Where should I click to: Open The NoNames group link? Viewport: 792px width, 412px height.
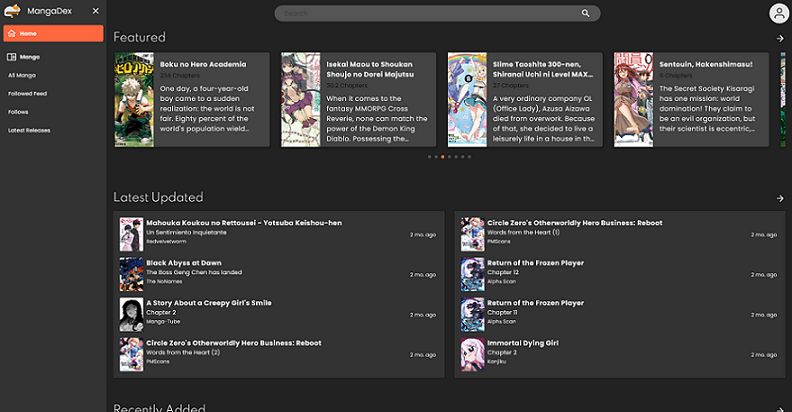(x=164, y=281)
